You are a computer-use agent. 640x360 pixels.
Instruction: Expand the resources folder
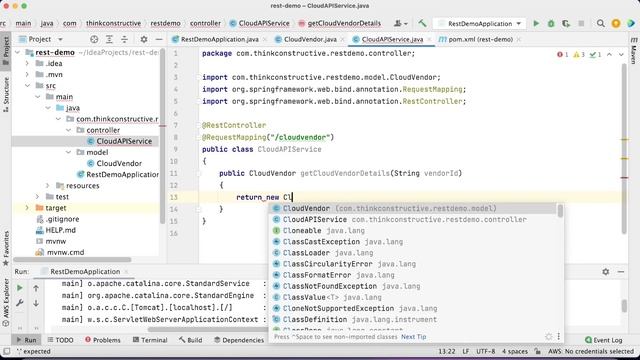48,186
